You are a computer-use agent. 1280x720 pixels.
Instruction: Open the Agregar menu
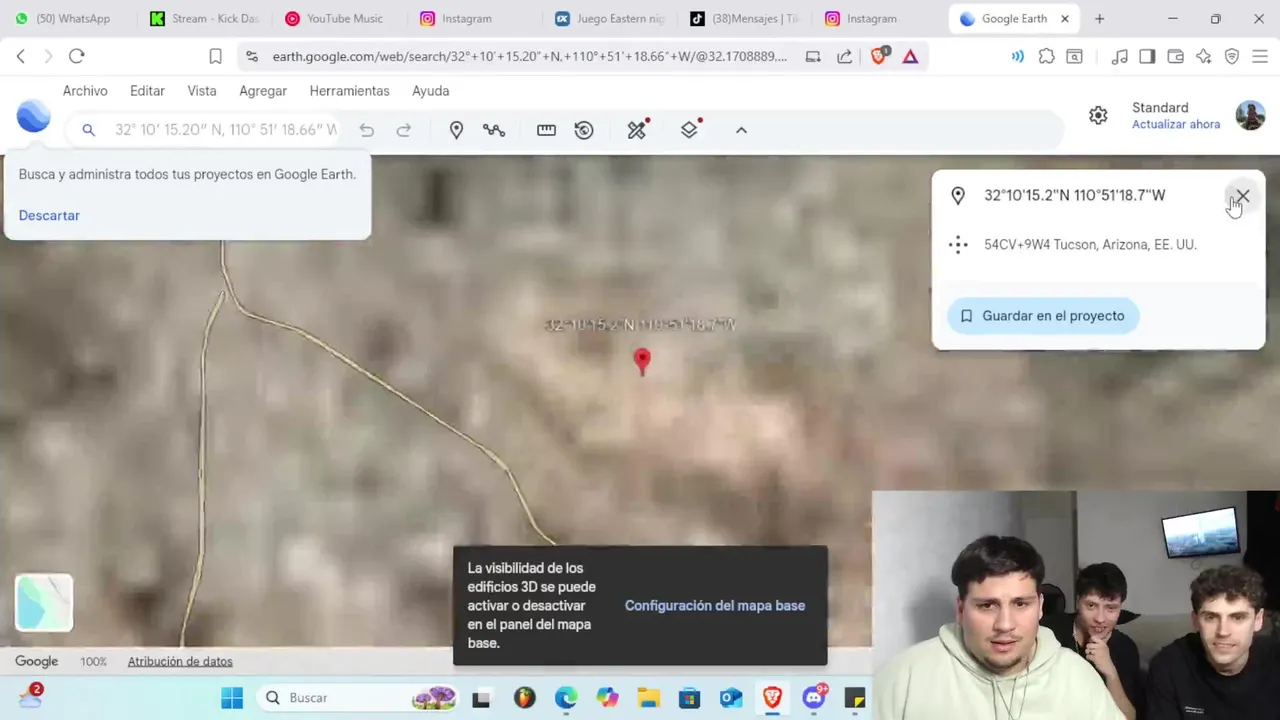(263, 91)
